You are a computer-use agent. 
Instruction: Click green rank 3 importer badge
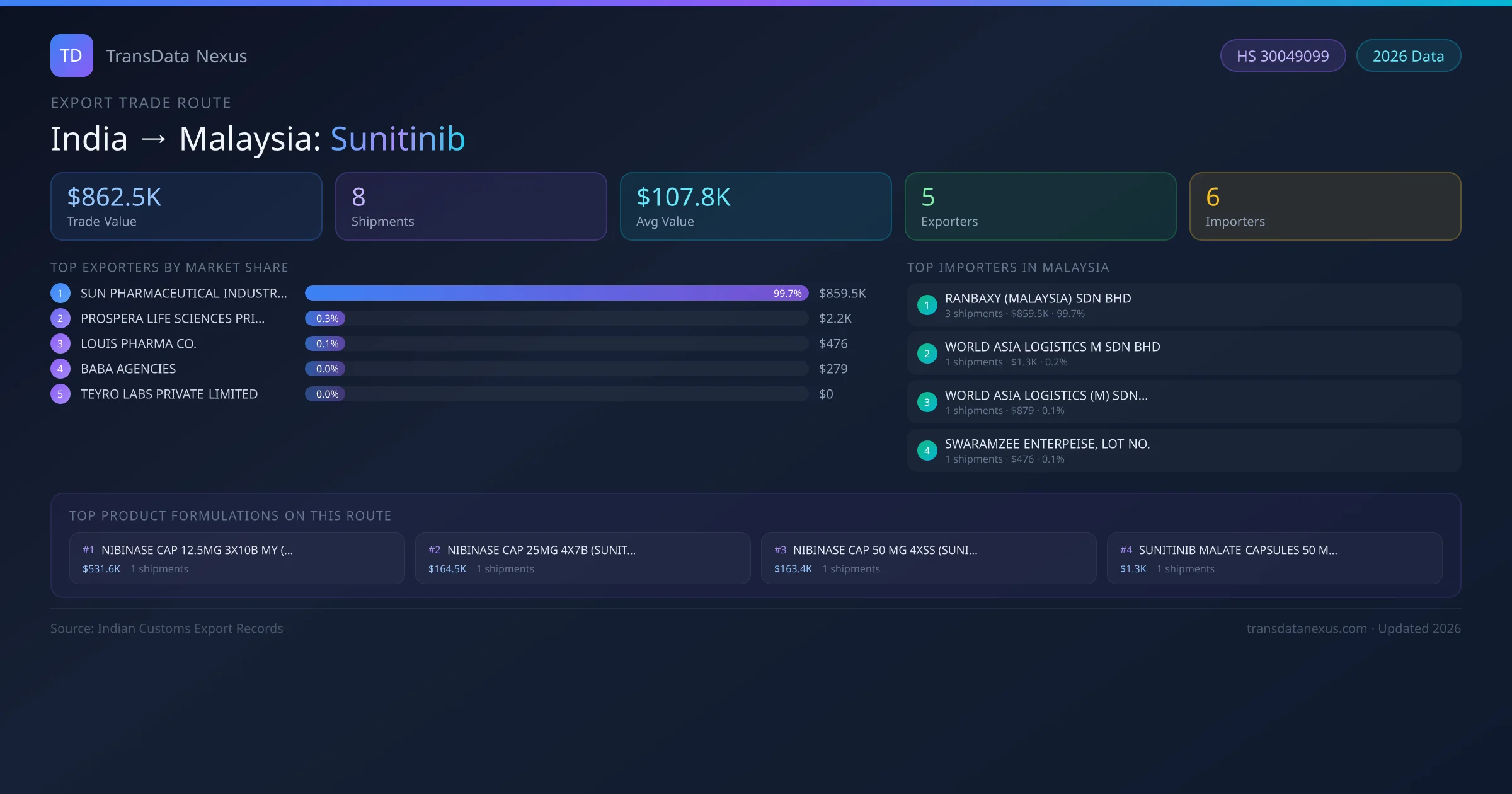pyautogui.click(x=927, y=402)
